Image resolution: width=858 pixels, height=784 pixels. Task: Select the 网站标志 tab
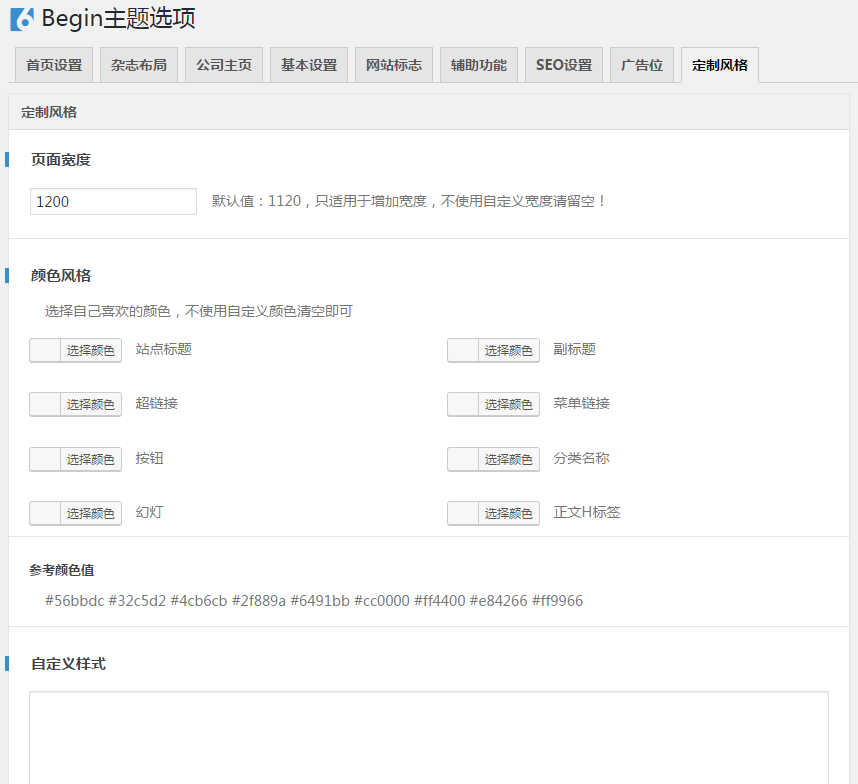394,65
